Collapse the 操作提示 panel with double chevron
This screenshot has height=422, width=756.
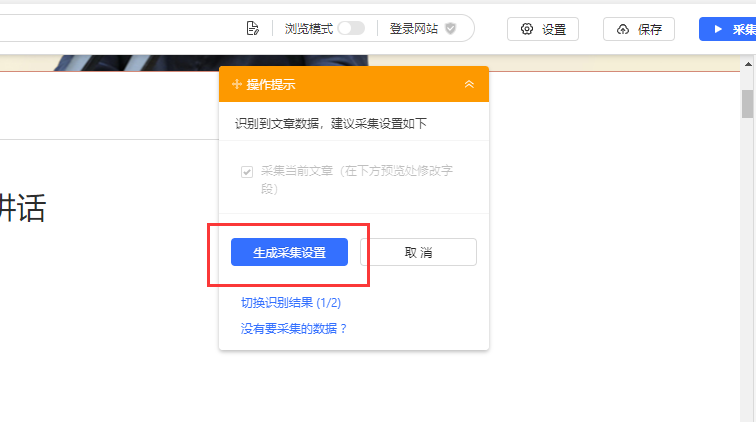469,85
